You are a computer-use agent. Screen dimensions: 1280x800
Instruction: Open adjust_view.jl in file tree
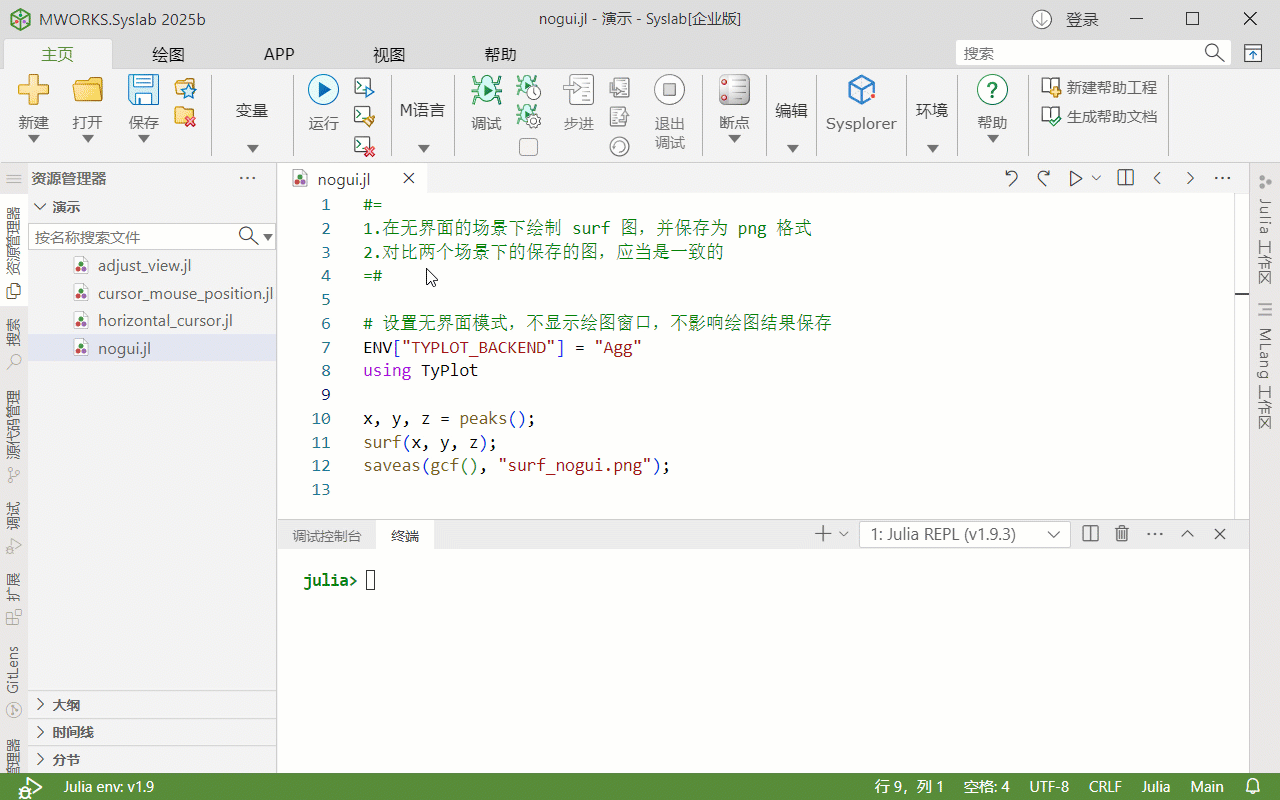[144, 265]
